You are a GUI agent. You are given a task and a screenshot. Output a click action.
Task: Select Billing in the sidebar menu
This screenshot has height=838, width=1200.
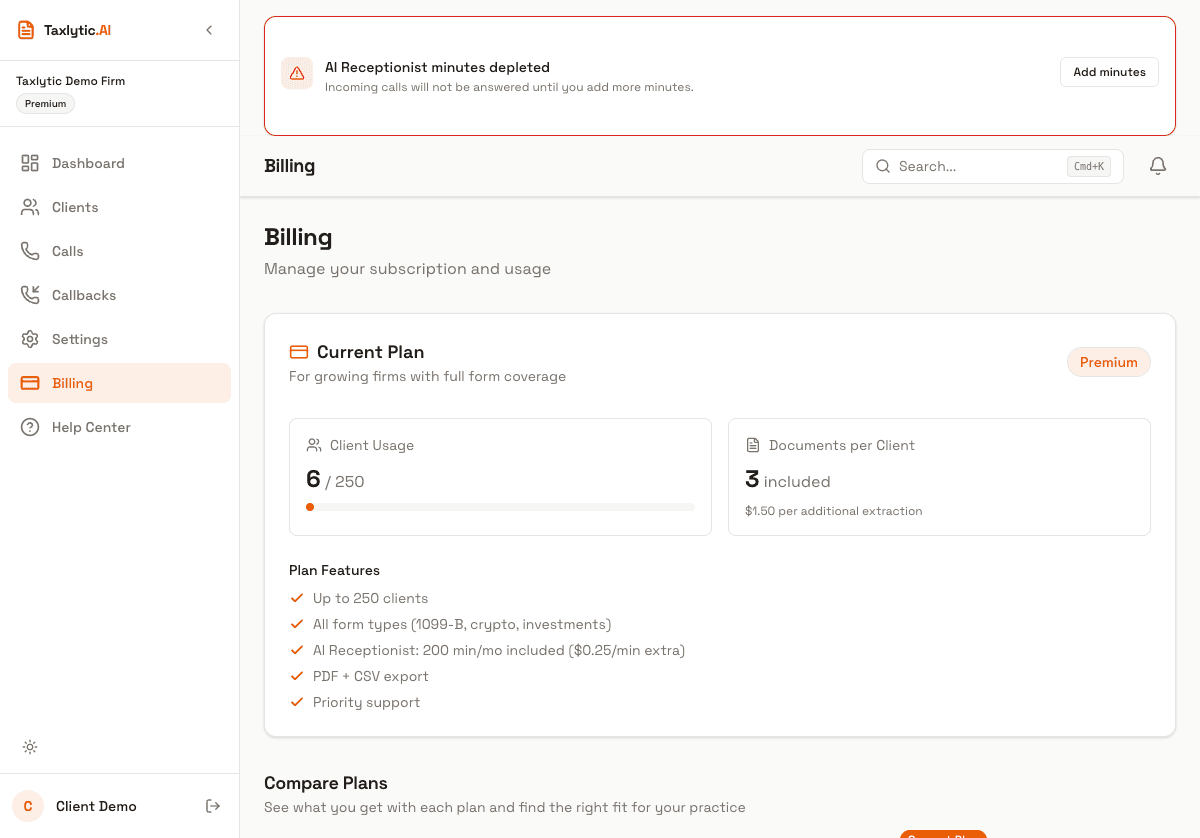click(72, 383)
